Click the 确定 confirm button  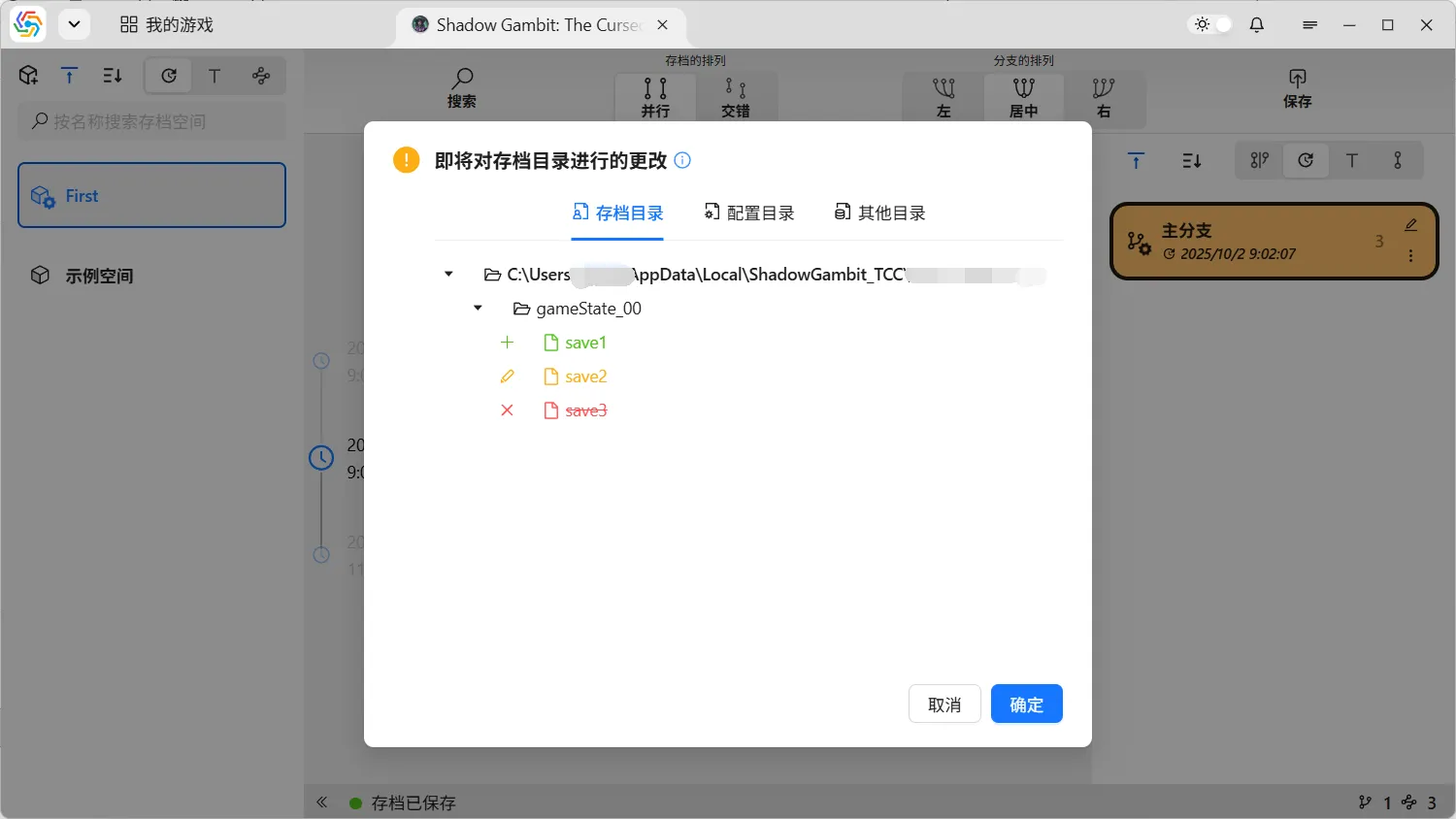click(1026, 704)
